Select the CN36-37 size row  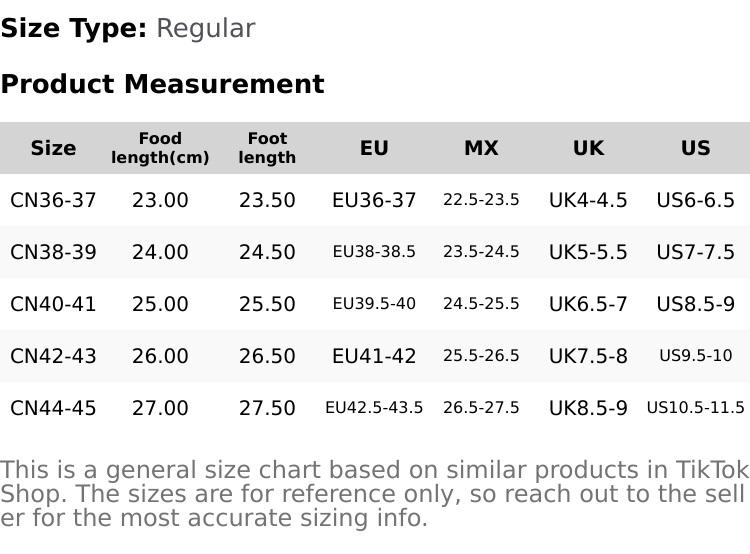[x=53, y=200]
